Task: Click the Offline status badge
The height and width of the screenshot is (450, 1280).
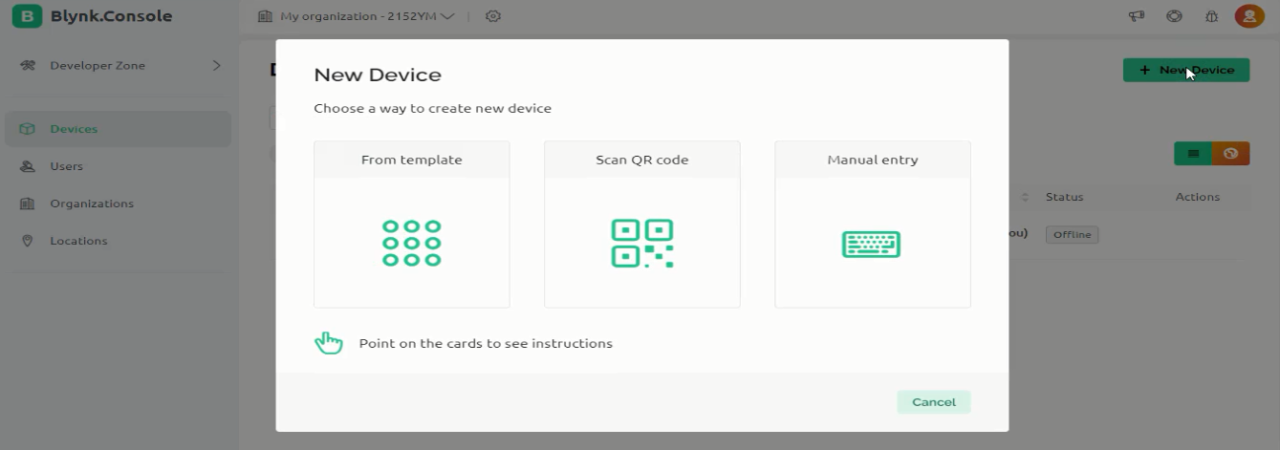Action: coord(1072,235)
